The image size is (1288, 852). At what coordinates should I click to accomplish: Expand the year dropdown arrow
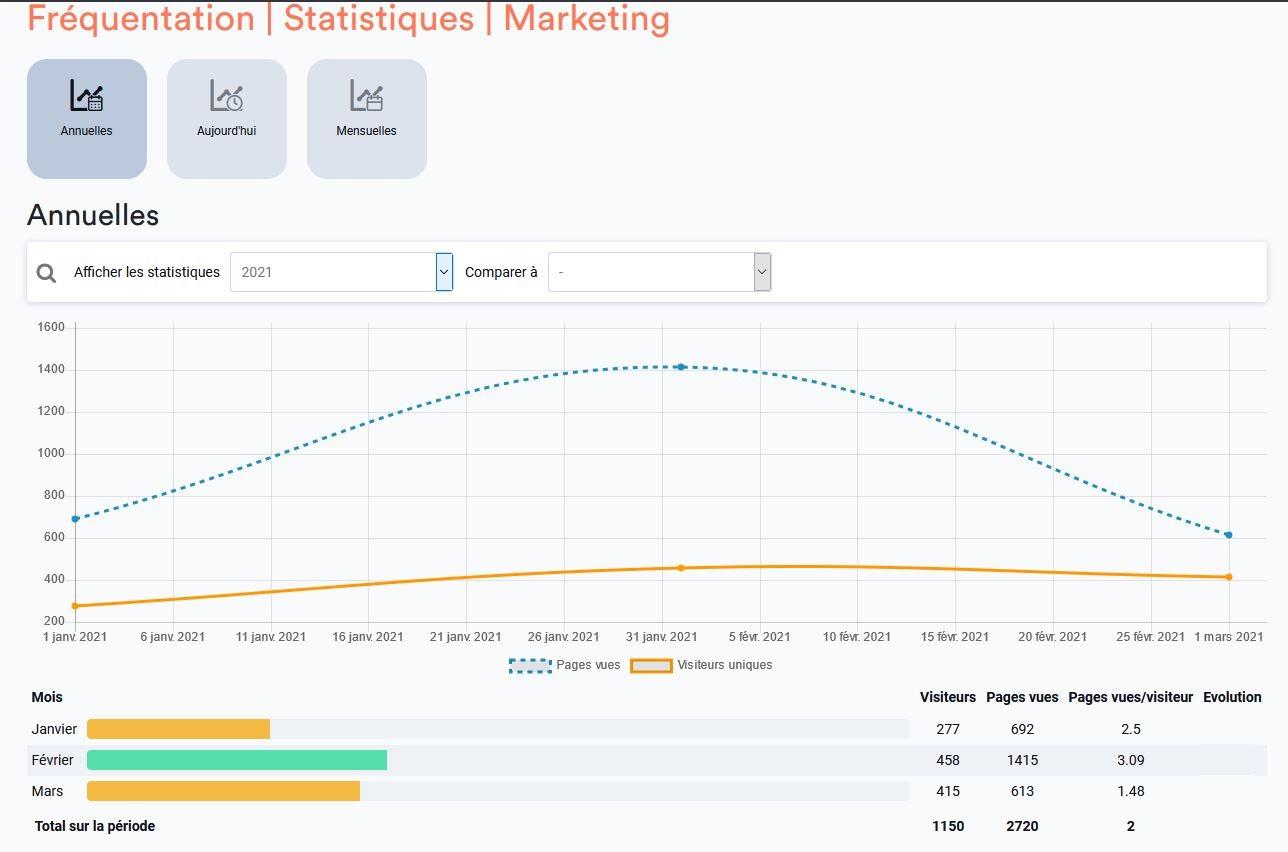pyautogui.click(x=444, y=272)
